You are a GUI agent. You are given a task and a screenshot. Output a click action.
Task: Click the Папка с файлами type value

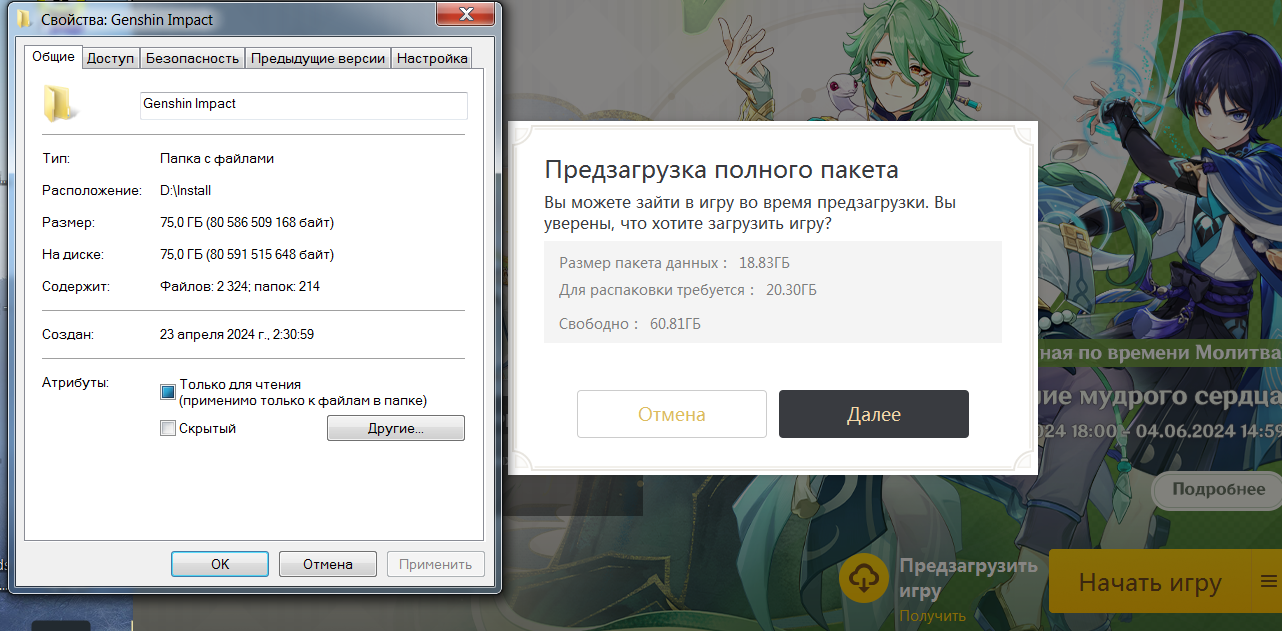pyautogui.click(x=217, y=158)
